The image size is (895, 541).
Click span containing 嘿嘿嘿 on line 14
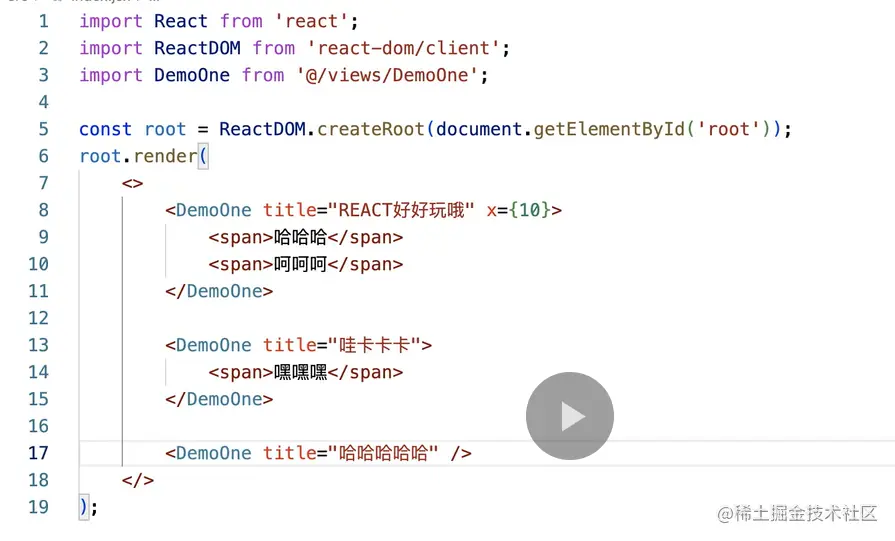[306, 373]
